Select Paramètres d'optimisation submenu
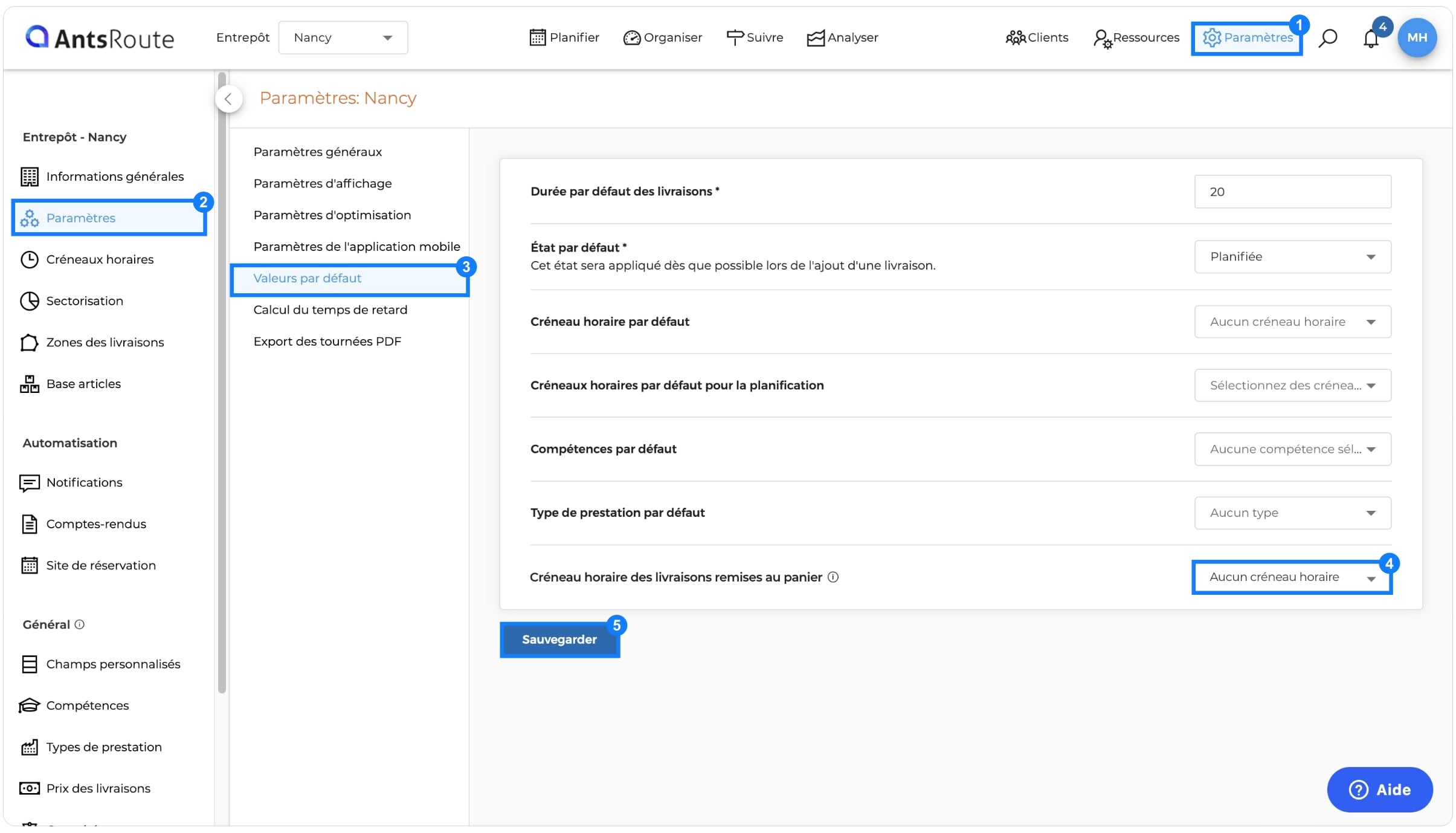Image resolution: width=1456 pixels, height=833 pixels. tap(332, 215)
